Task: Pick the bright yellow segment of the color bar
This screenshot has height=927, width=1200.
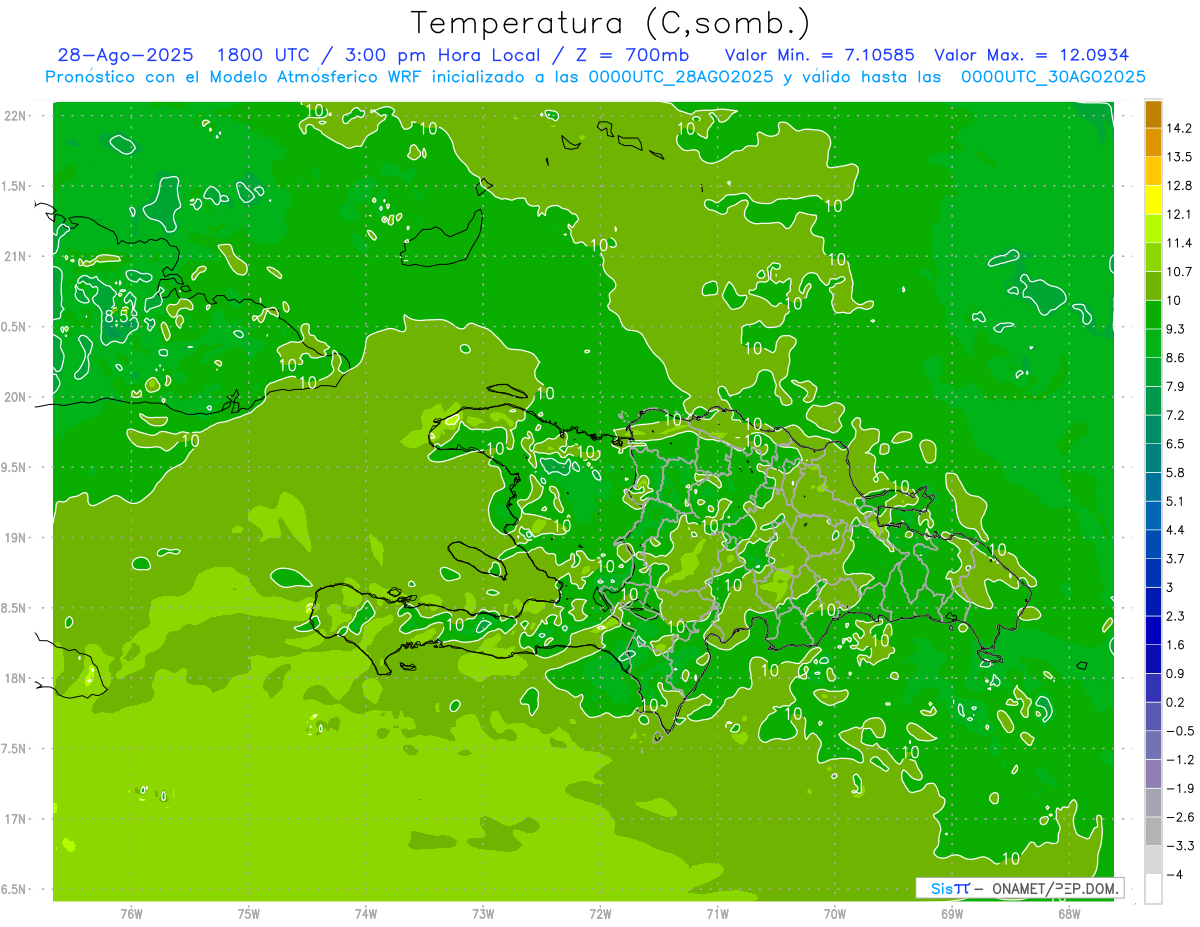Action: 1153,200
